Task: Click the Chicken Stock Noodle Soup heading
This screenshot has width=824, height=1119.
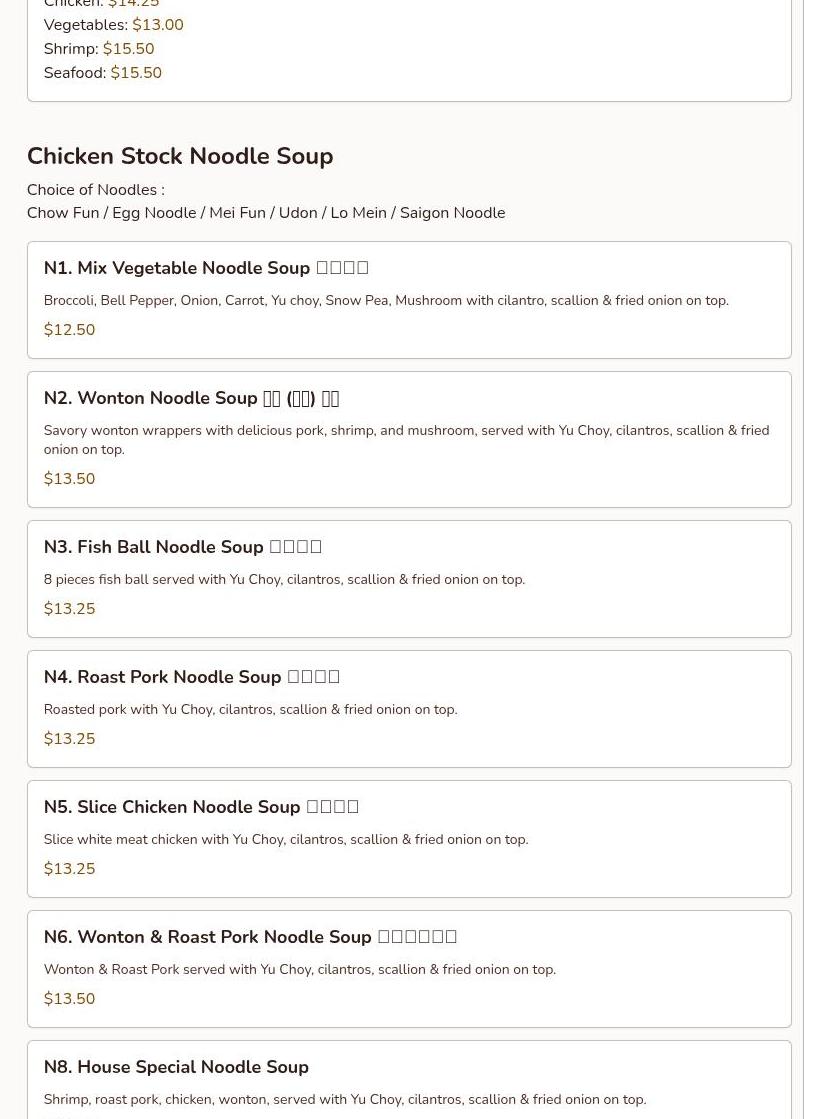Action: coord(180,156)
